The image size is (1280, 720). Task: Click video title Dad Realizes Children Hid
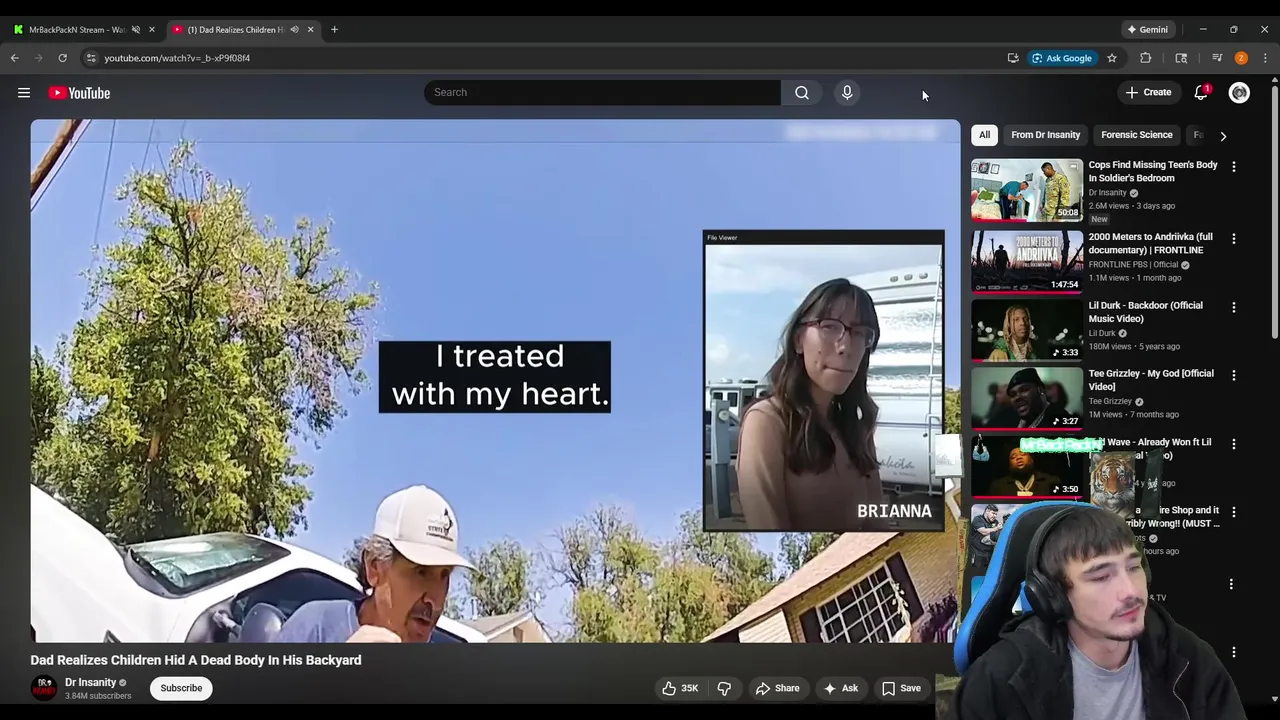[196, 660]
